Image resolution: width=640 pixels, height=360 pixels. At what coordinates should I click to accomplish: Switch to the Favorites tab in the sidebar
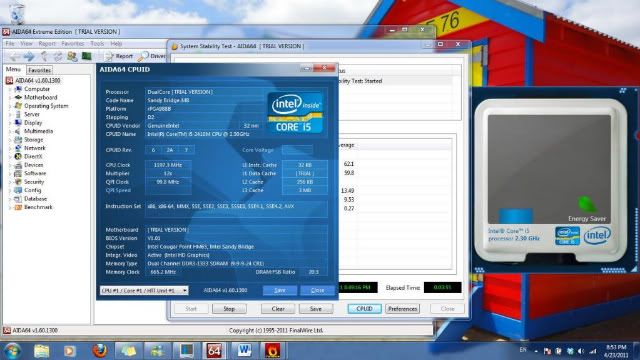coord(40,70)
